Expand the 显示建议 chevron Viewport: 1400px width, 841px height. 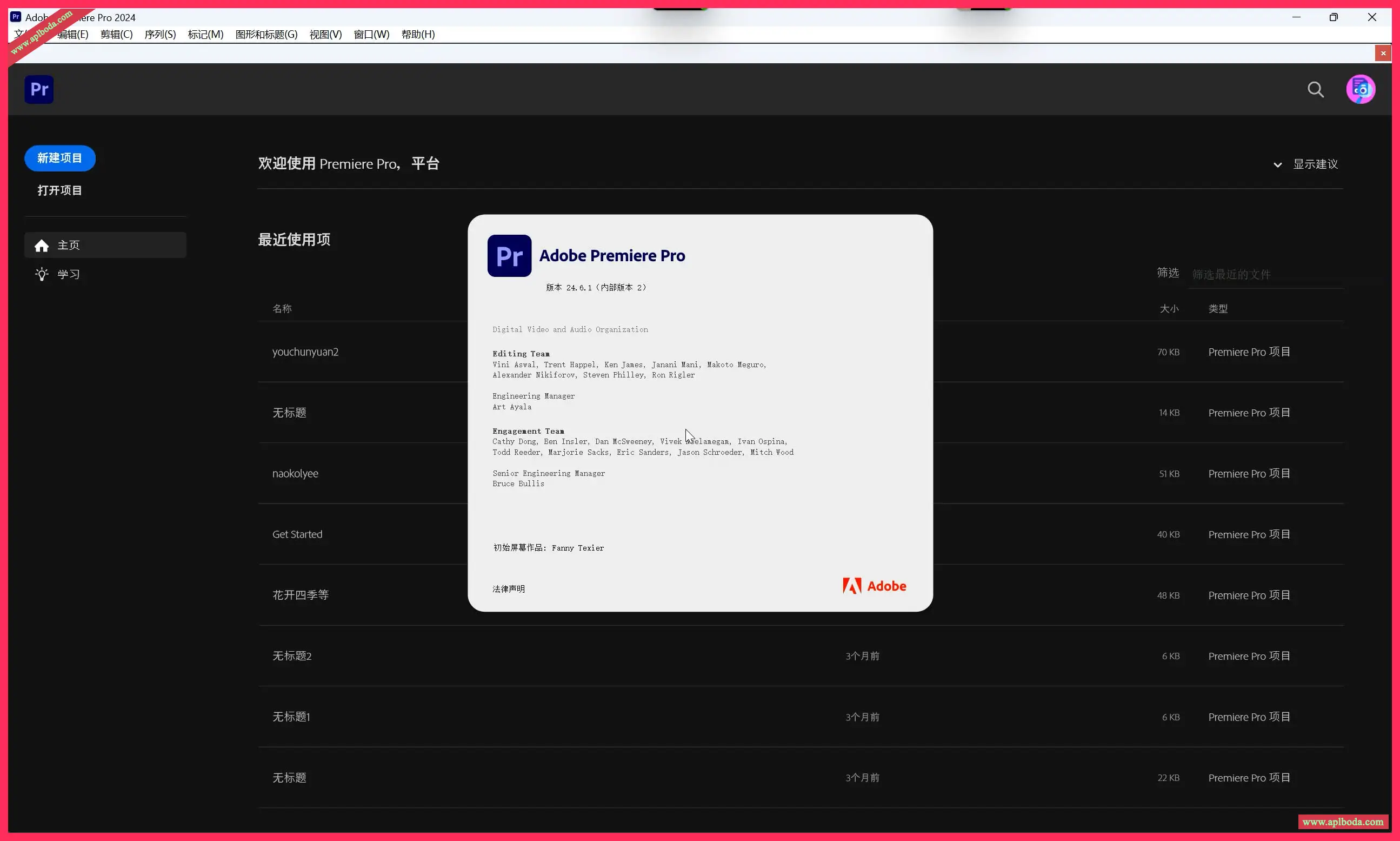pyautogui.click(x=1277, y=165)
